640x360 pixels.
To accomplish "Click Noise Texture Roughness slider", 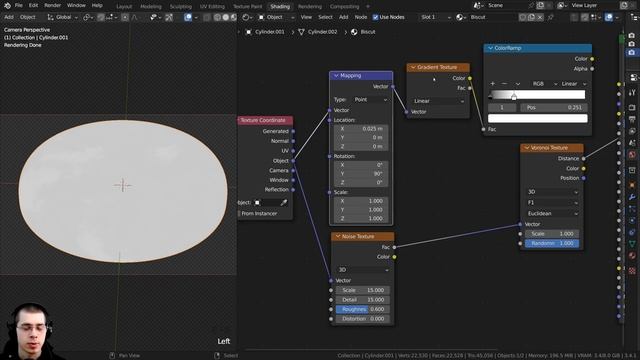I will pos(362,309).
